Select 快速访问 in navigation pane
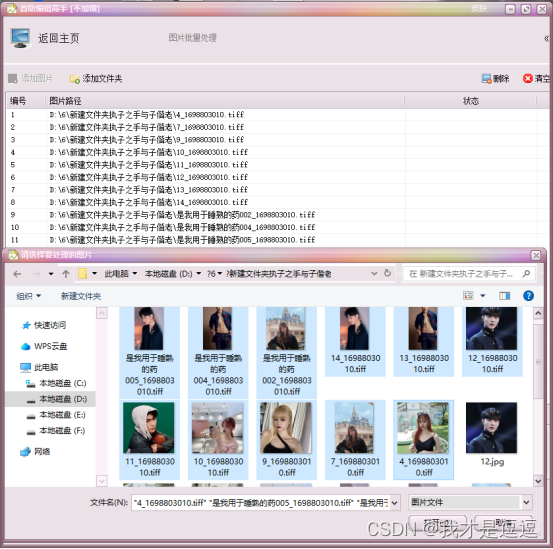Image resolution: width=553 pixels, height=549 pixels. pyautogui.click(x=44, y=325)
